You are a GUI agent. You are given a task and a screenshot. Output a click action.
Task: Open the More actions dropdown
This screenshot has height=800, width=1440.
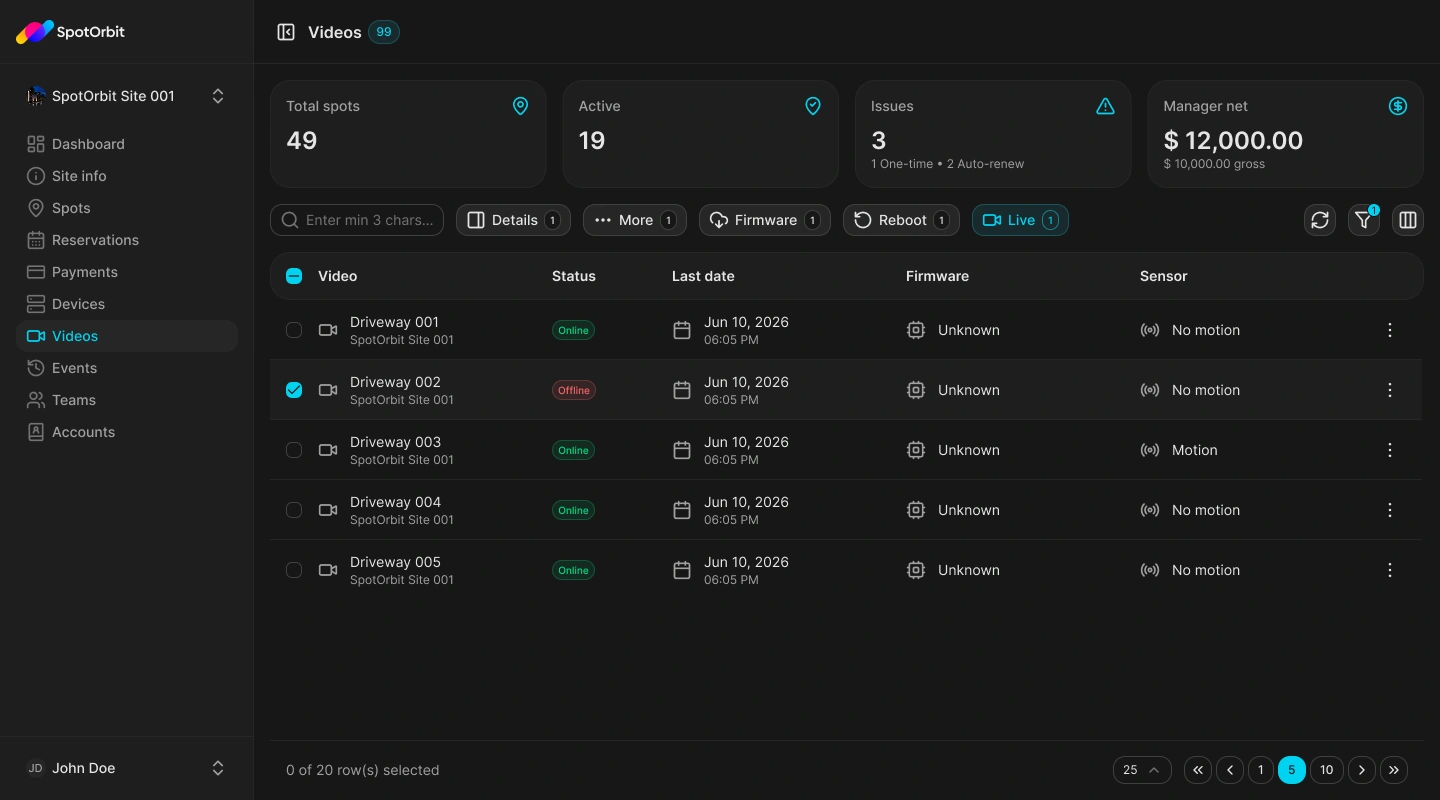pyautogui.click(x=635, y=220)
